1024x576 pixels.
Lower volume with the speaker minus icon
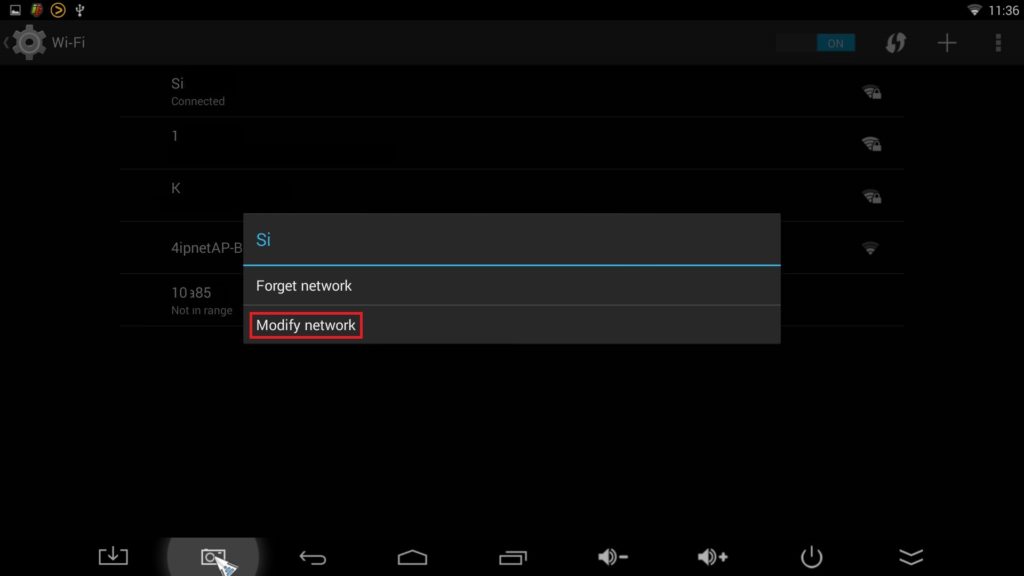click(613, 556)
